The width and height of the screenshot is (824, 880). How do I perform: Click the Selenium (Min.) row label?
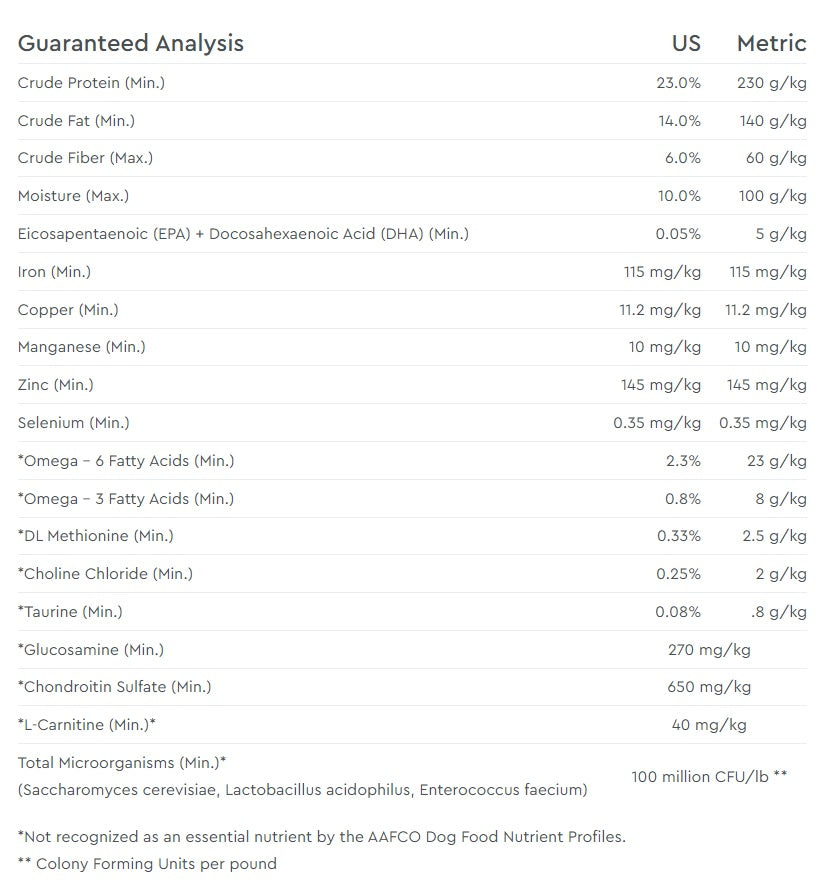click(x=74, y=423)
